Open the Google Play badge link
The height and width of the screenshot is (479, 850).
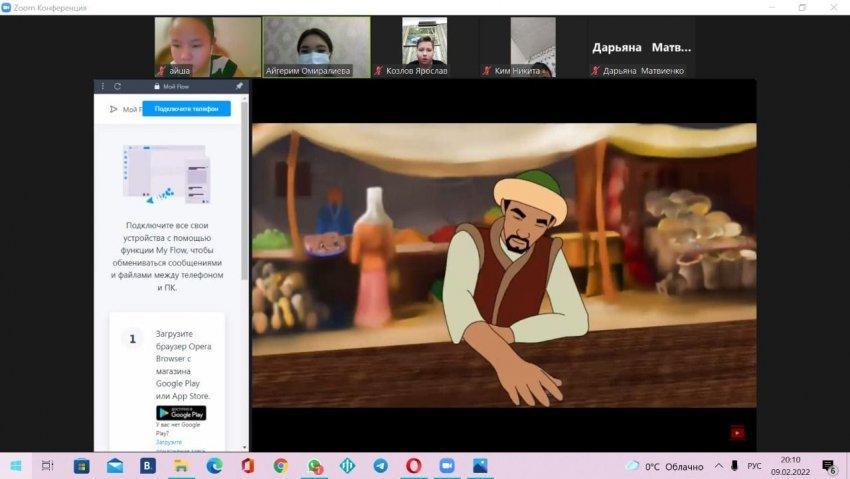pyautogui.click(x=181, y=413)
